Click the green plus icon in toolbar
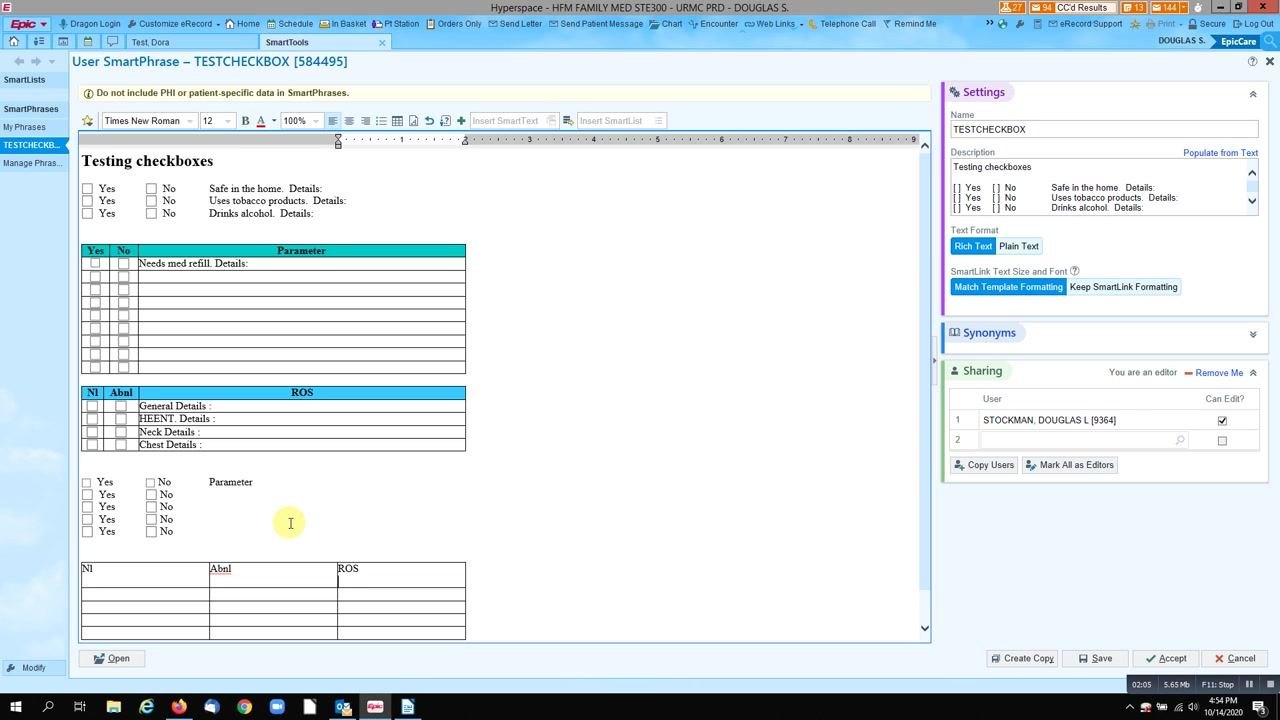 (x=461, y=121)
